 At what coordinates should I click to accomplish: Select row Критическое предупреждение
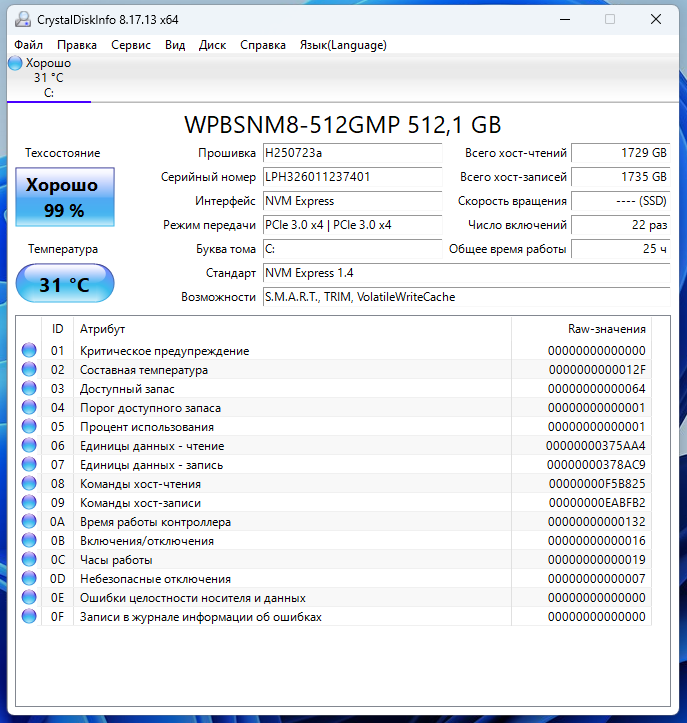click(334, 350)
